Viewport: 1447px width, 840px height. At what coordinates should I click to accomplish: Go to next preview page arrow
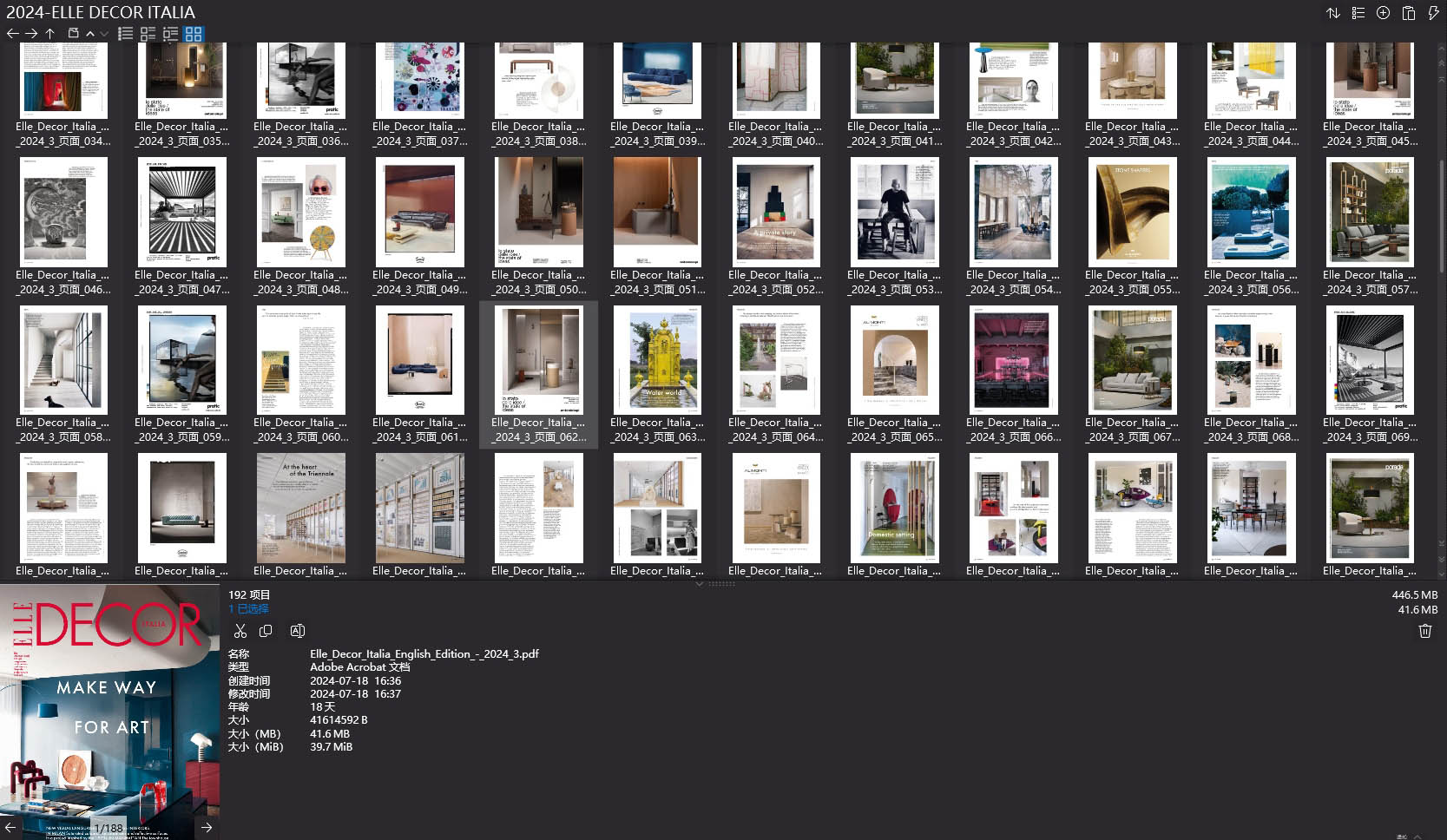207,827
